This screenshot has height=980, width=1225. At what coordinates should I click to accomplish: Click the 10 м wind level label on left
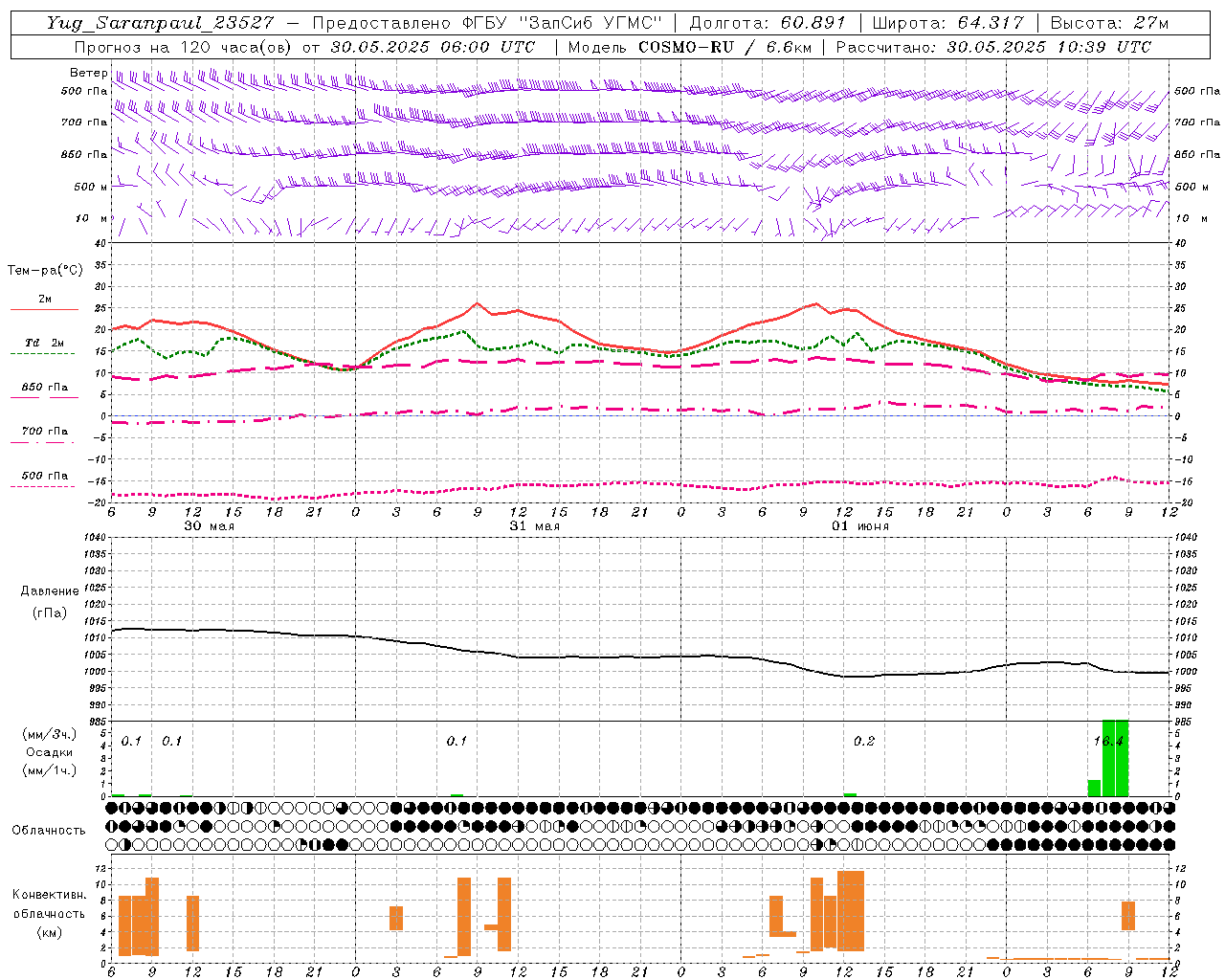pyautogui.click(x=92, y=218)
